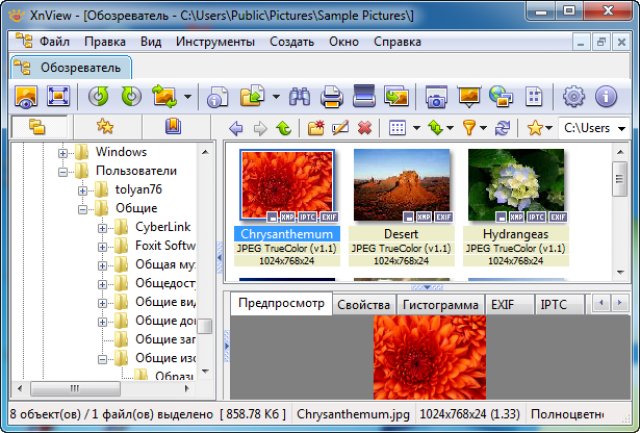This screenshot has width=640, height=433.
Task: Rotate image left using toolbar icon
Action: click(97, 97)
